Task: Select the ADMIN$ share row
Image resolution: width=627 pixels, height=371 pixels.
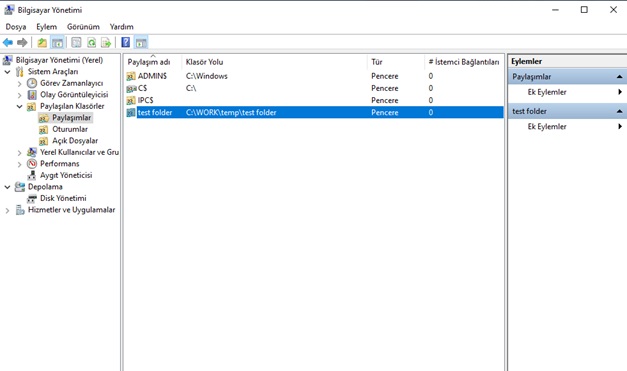Action: pyautogui.click(x=314, y=76)
